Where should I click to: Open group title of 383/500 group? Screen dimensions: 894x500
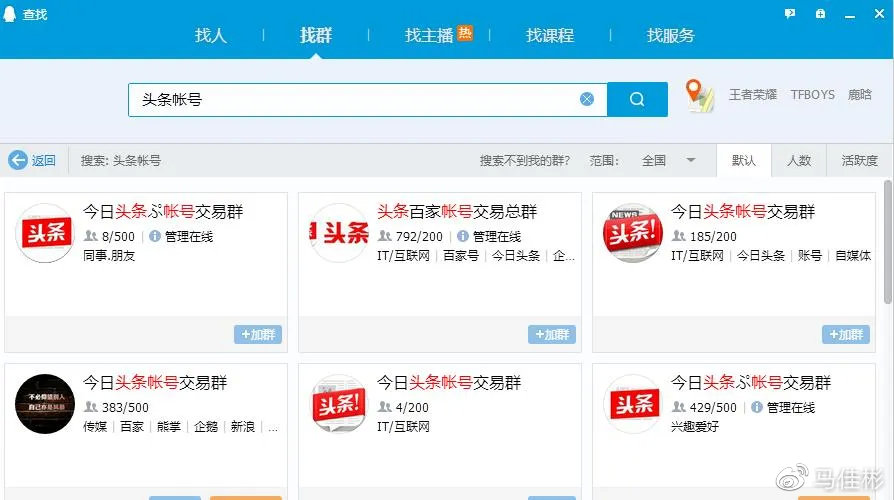(x=155, y=383)
